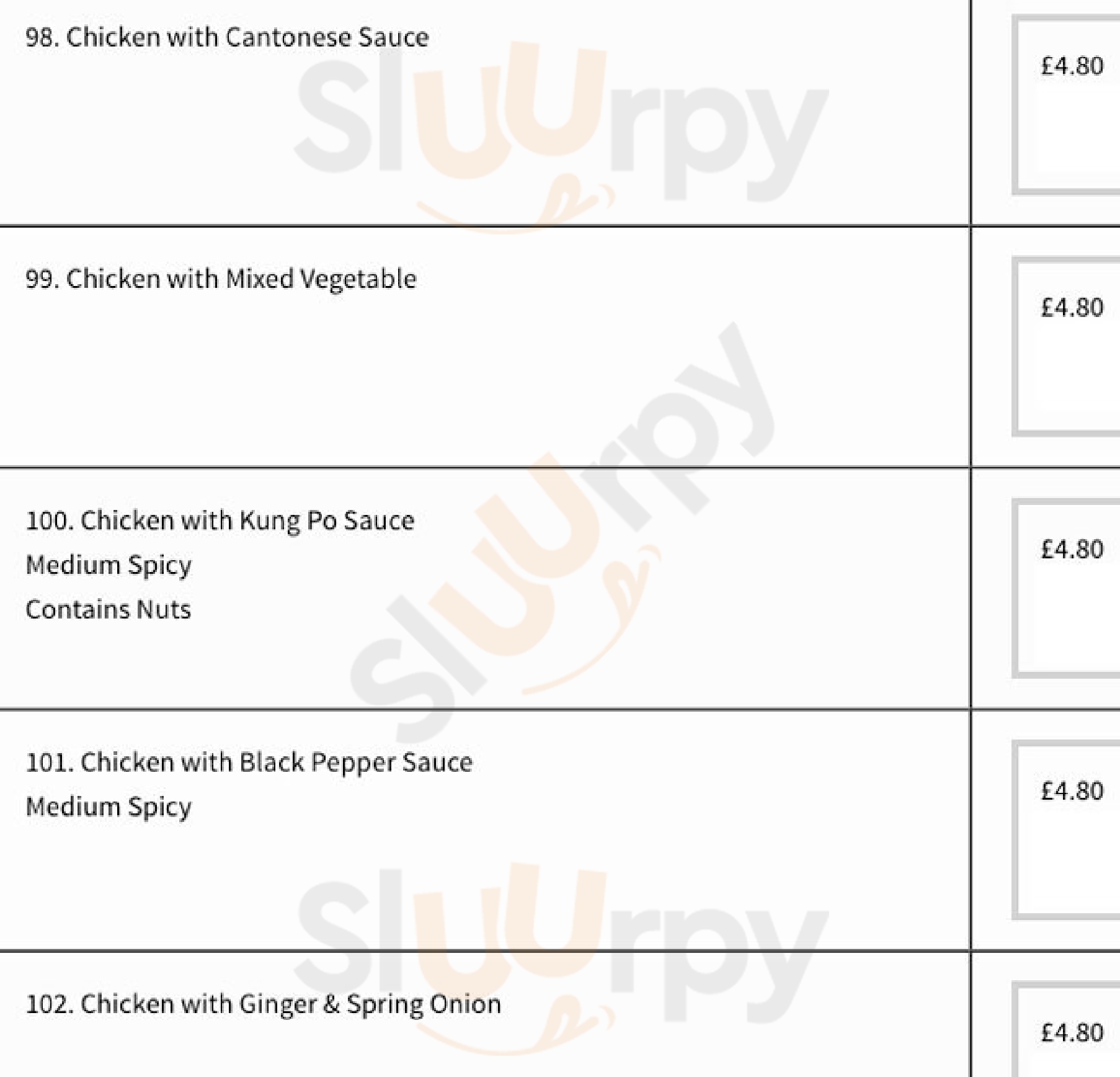Click Medium Spicy note under Kung Po Sauce
This screenshot has width=1120, height=1077.
tap(109, 565)
